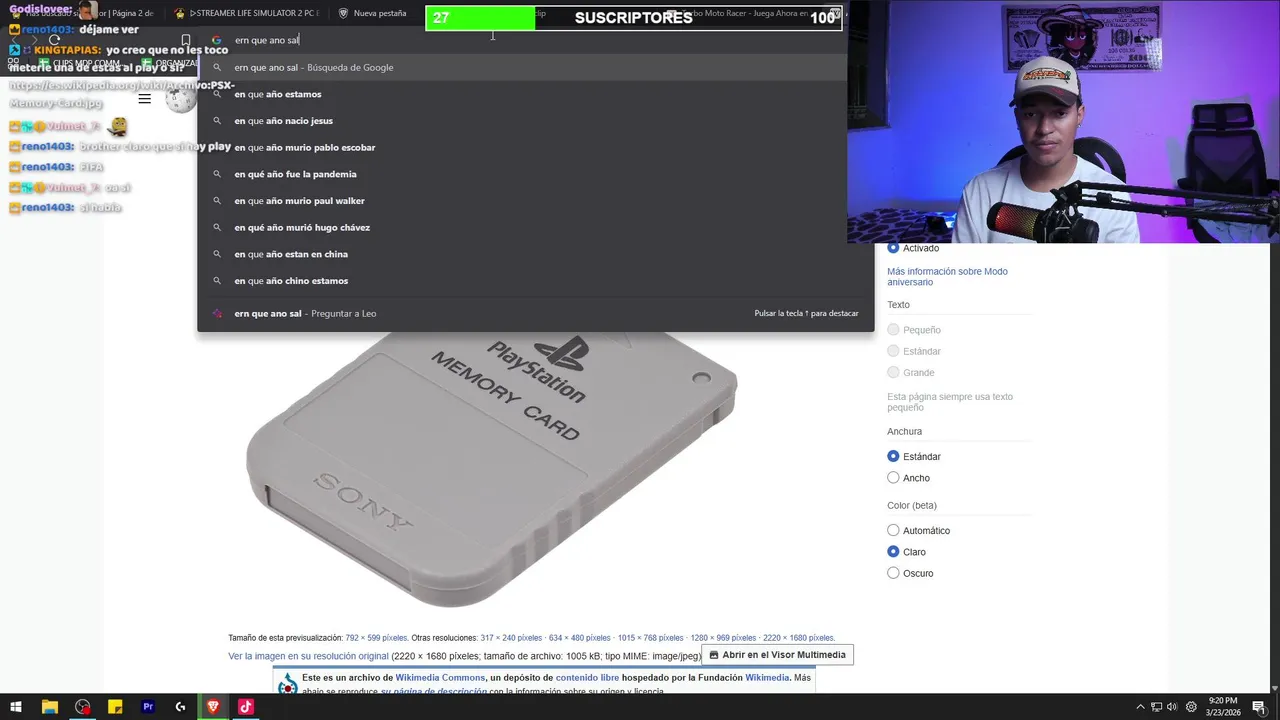Launch Adobe Premiere Pro from taskbar
The width and height of the screenshot is (1280, 720).
click(x=148, y=707)
